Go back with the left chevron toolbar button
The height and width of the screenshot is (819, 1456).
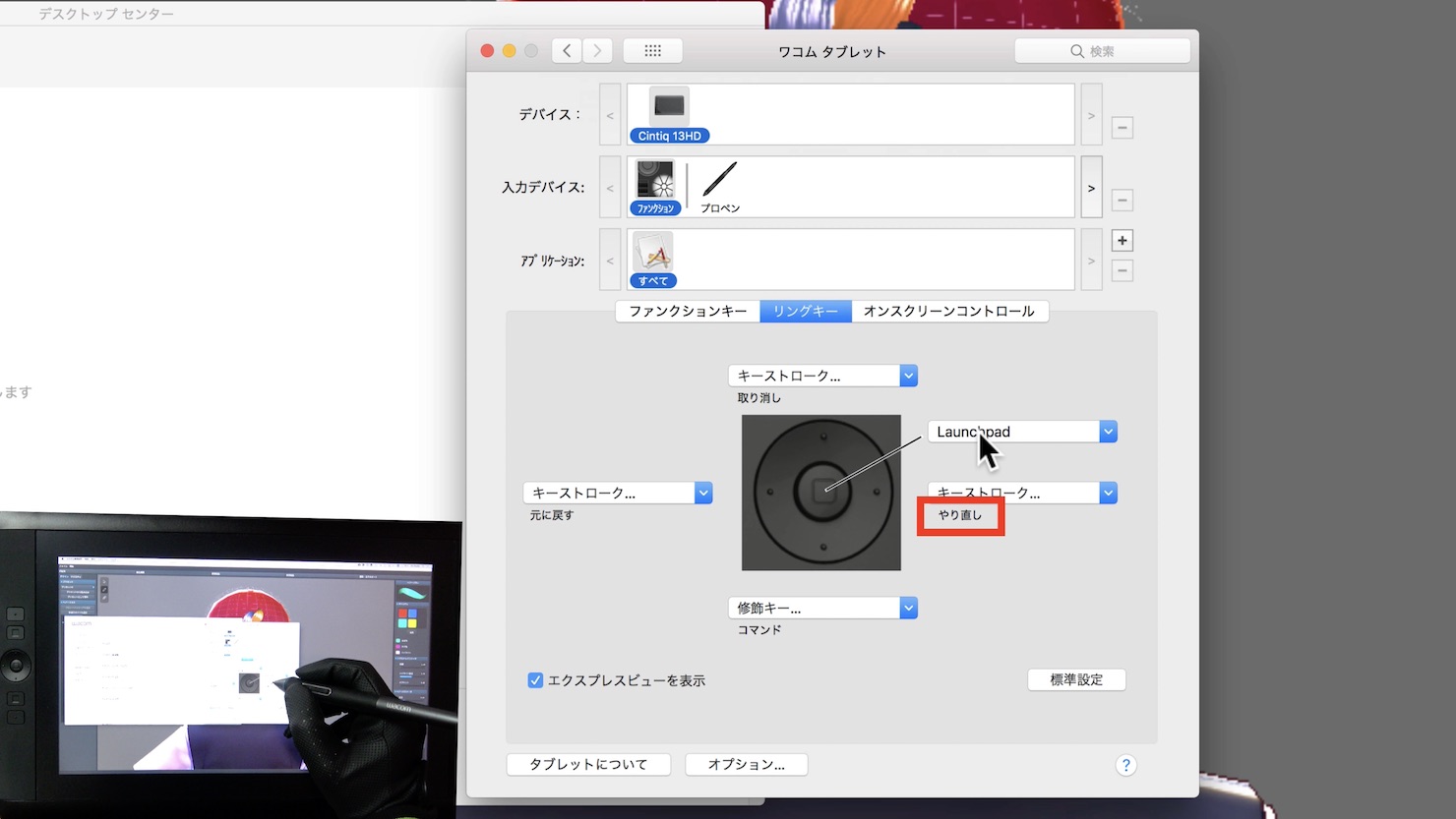pos(567,51)
